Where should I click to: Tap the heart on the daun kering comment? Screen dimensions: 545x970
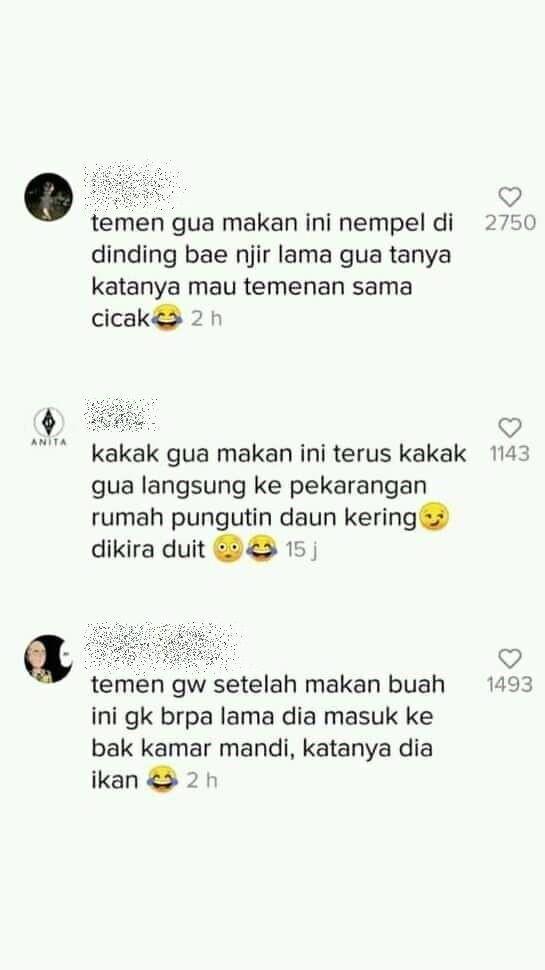coord(510,427)
